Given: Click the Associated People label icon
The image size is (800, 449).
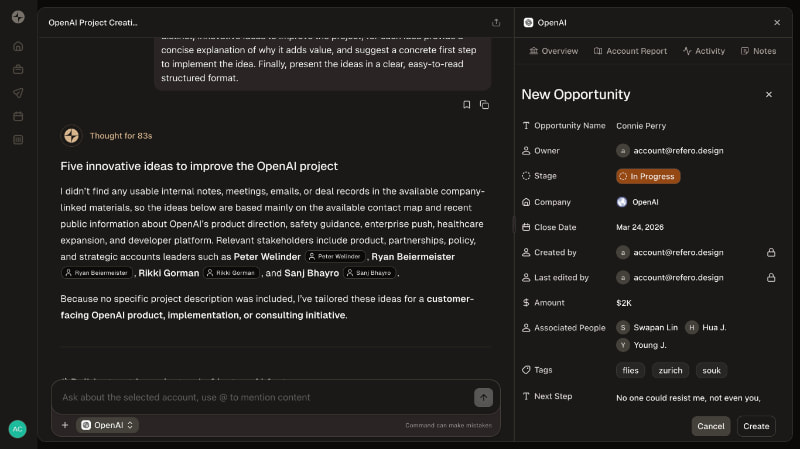Looking at the screenshot, I should [x=526, y=328].
